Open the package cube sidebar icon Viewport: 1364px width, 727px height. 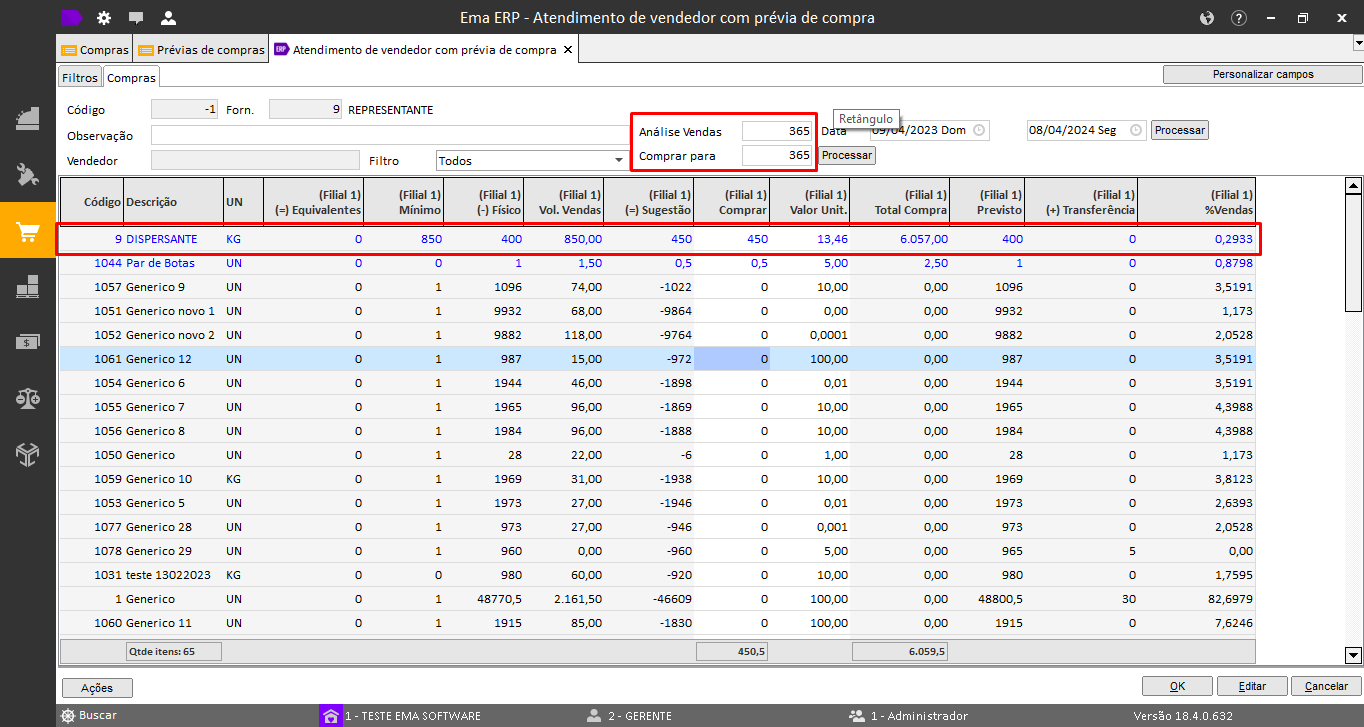tap(28, 455)
